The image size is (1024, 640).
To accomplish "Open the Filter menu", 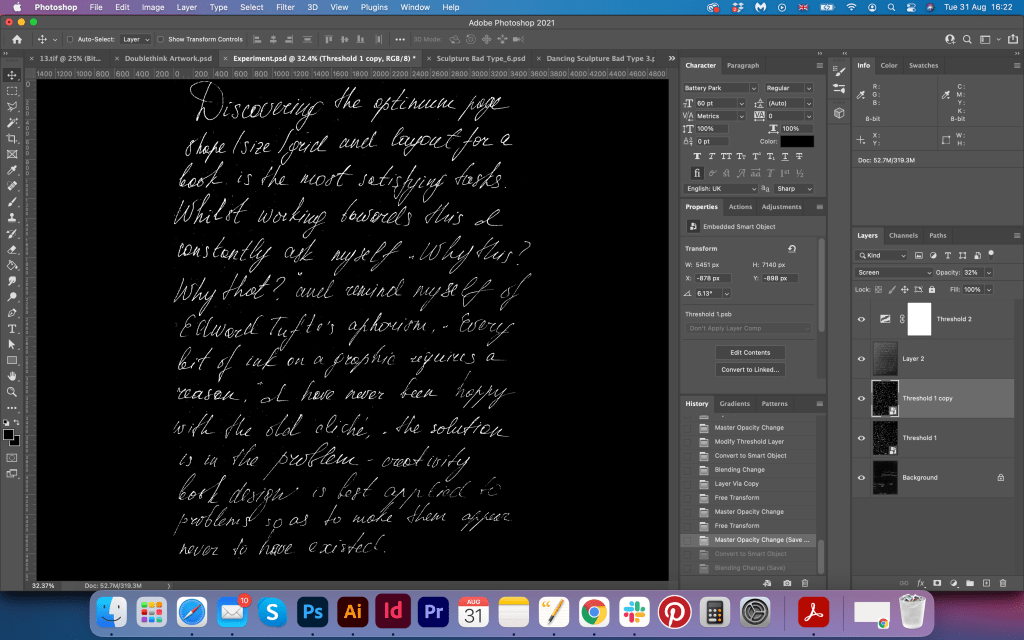I will tap(285, 7).
